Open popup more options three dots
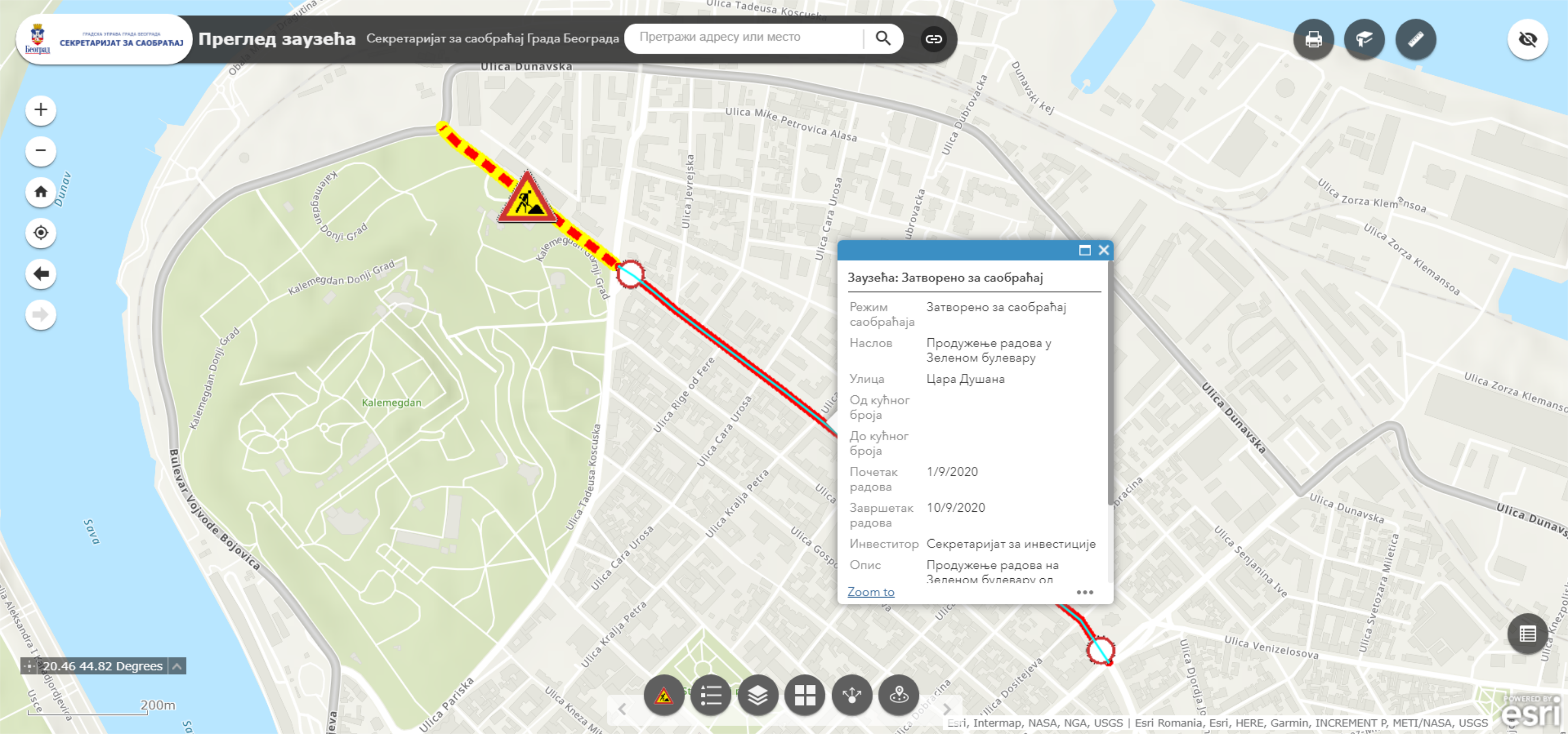This screenshot has width=1568, height=734. click(1084, 592)
